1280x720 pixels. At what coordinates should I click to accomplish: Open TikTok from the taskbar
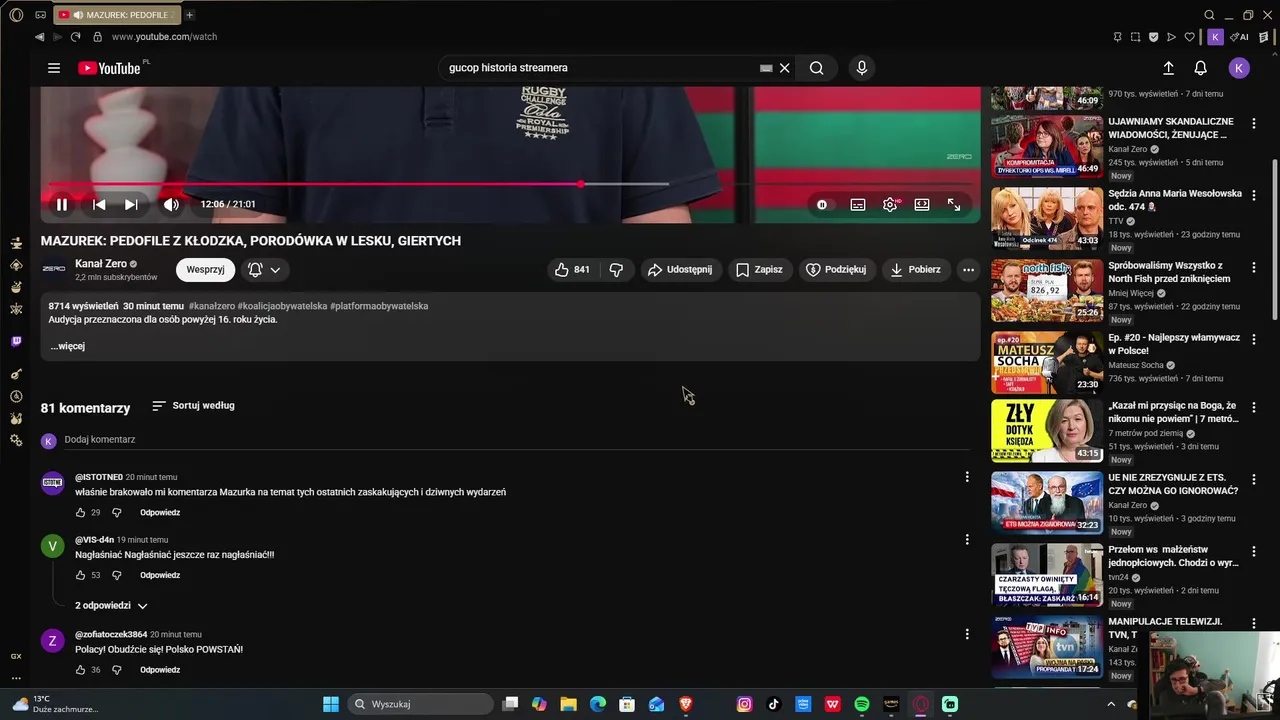tap(773, 704)
